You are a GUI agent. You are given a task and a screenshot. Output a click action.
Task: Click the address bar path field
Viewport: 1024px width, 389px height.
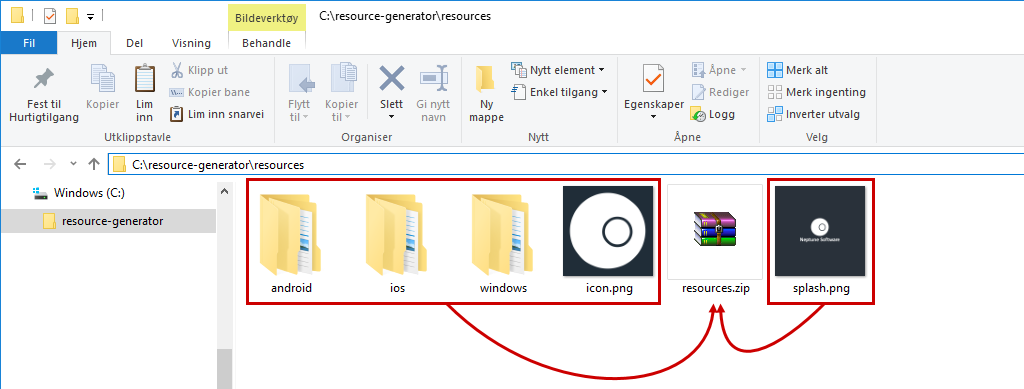pos(566,165)
